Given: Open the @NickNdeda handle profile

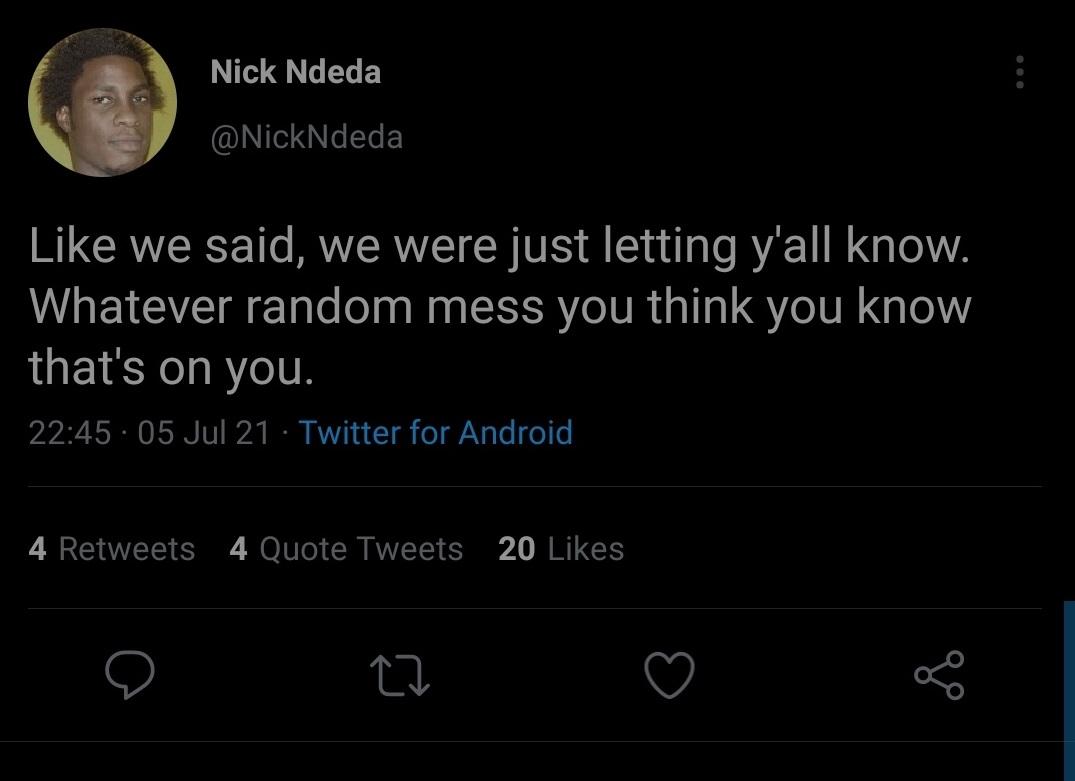Looking at the screenshot, I should (306, 137).
